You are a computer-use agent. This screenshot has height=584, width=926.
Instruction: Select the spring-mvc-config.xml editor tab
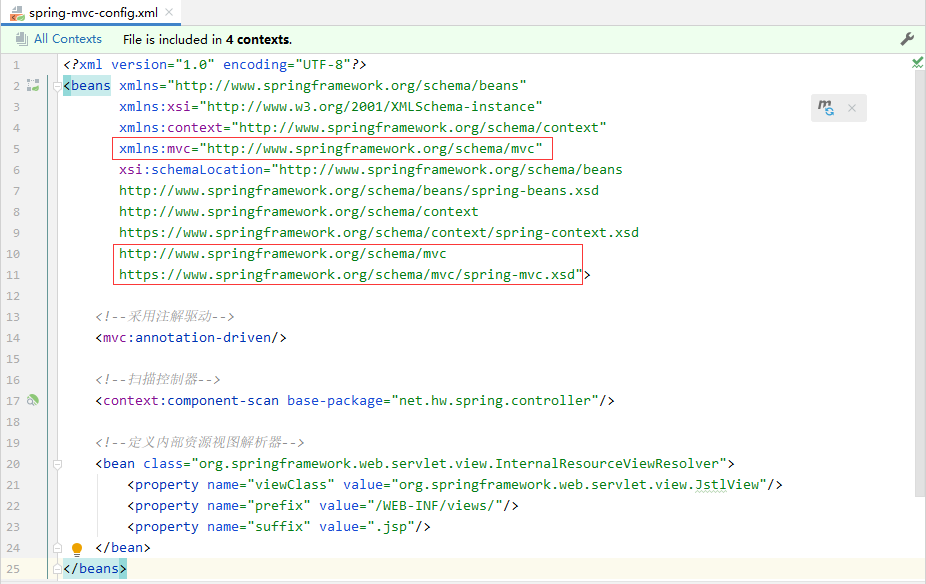click(93, 12)
